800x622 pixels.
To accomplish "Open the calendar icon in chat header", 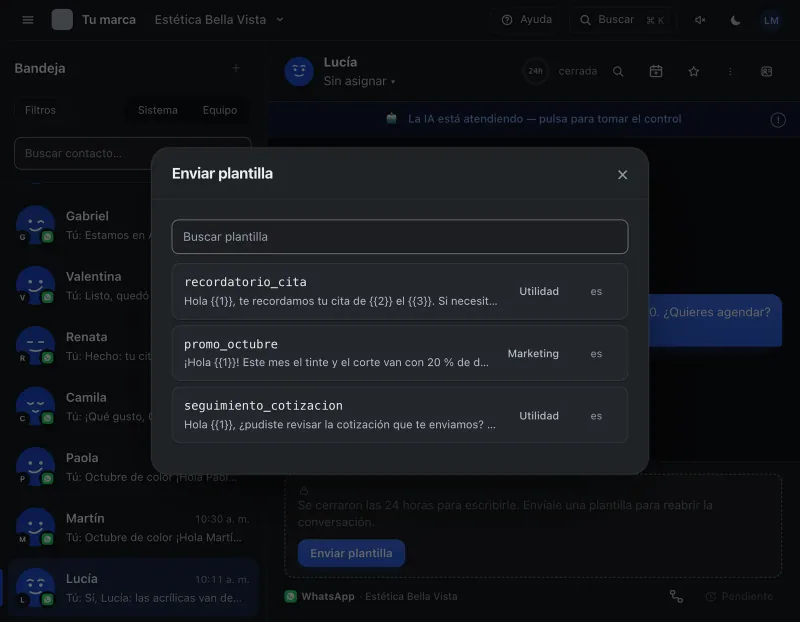I will pyautogui.click(x=656, y=71).
